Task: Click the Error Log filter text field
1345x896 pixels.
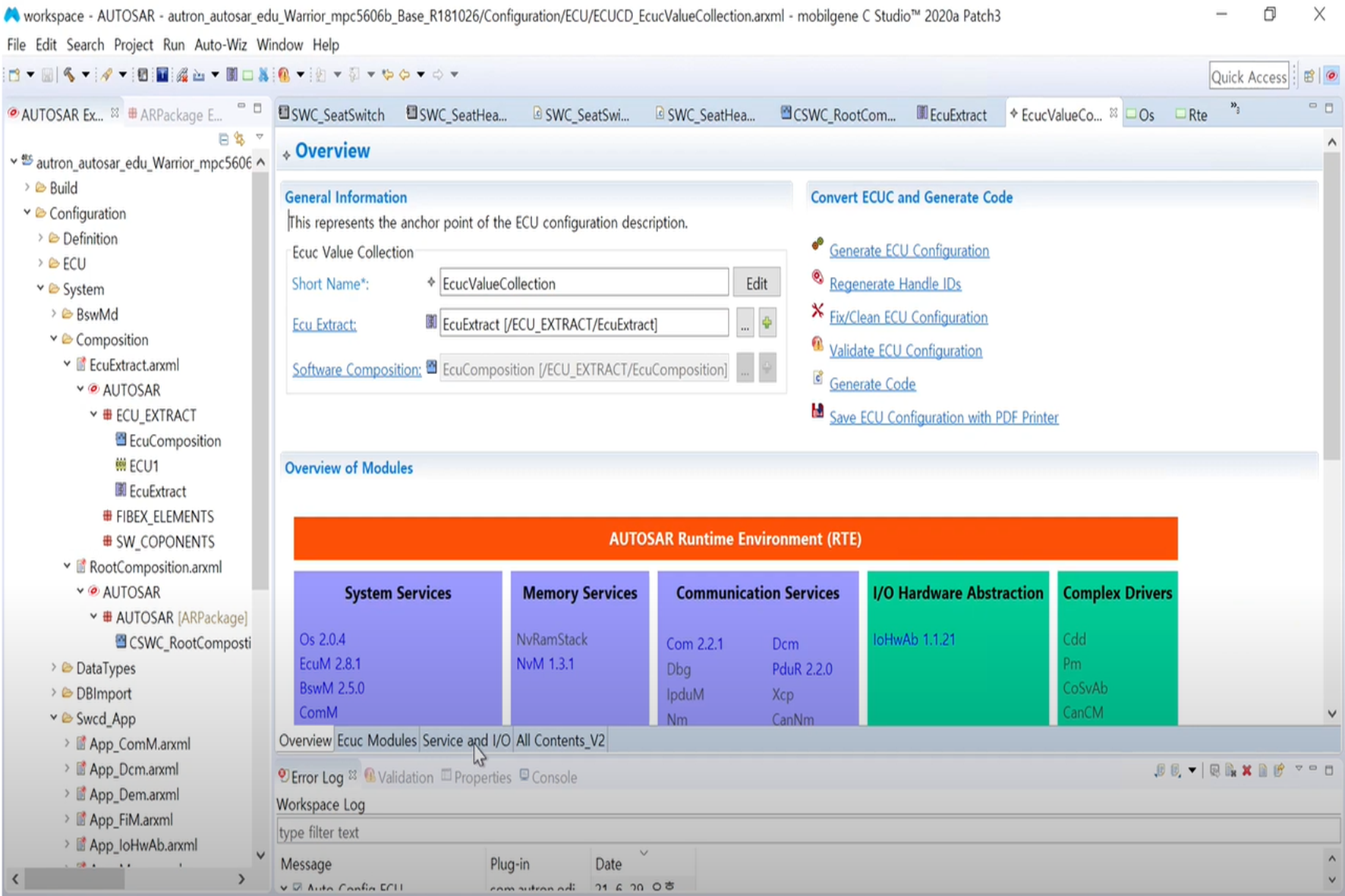Action: [x=808, y=832]
